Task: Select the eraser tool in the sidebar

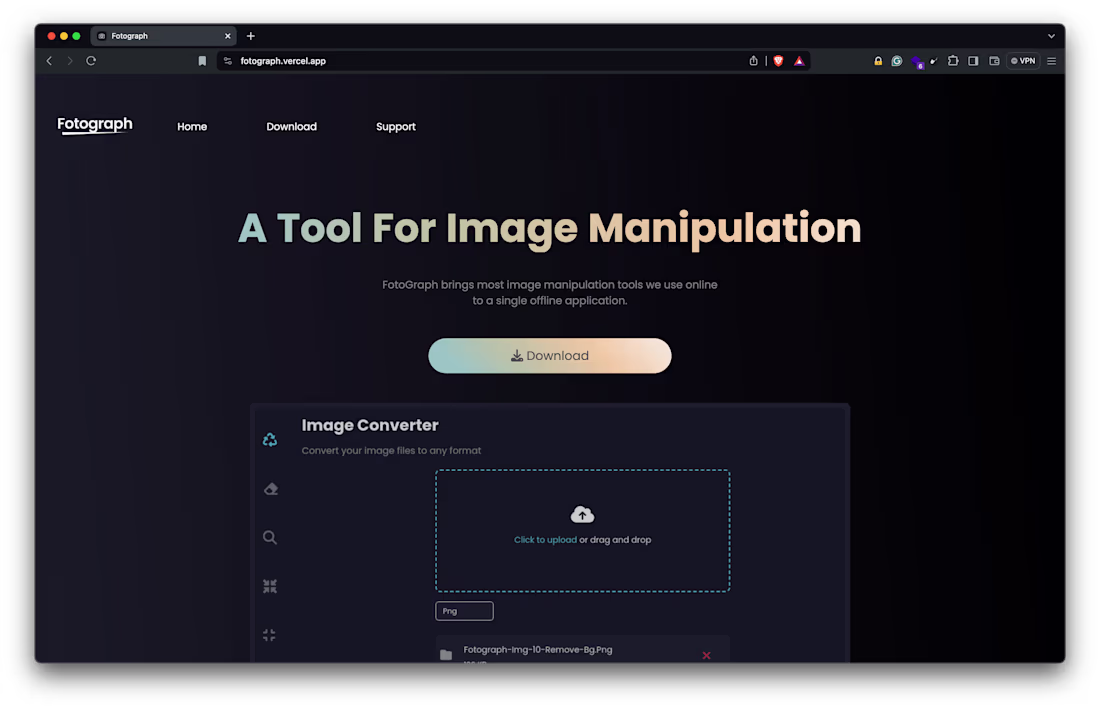Action: 269,488
